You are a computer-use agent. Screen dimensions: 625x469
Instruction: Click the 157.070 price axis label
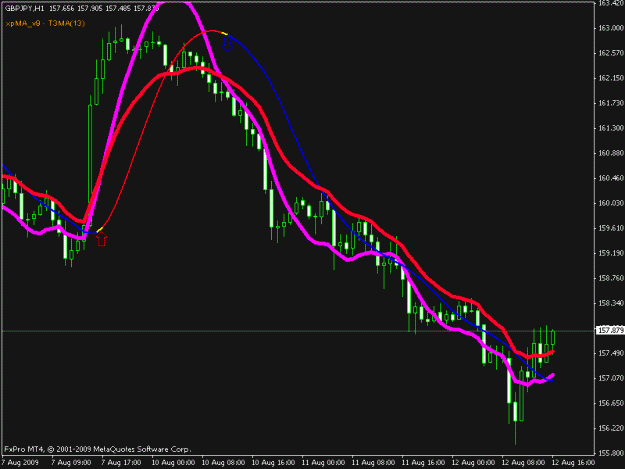click(x=611, y=378)
